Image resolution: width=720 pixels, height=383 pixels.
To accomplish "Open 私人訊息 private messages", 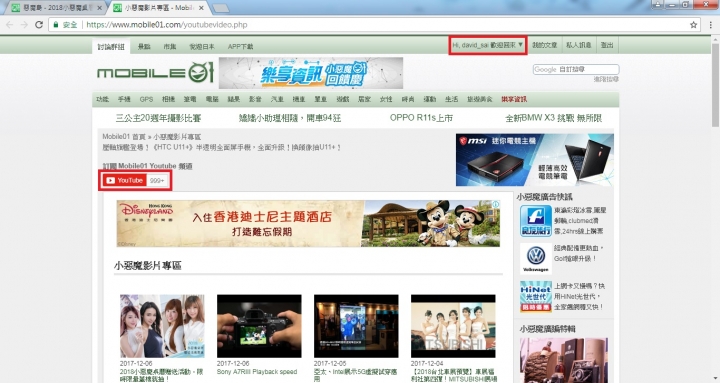I will [x=579, y=45].
